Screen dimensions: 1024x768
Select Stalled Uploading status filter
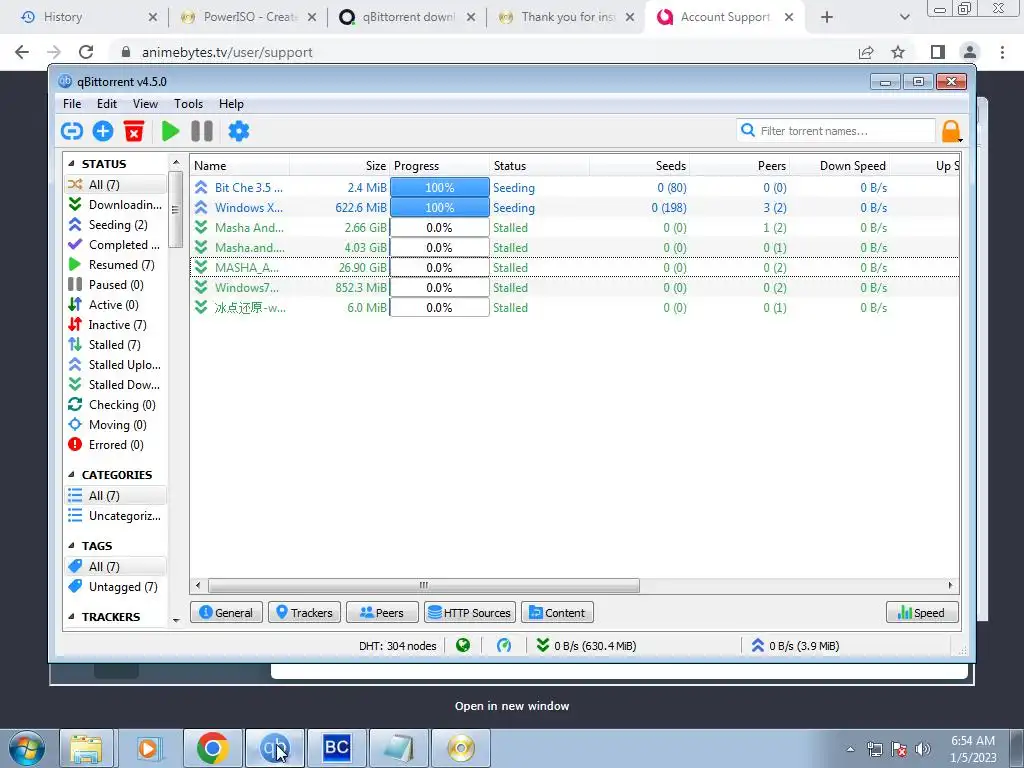[116, 365]
